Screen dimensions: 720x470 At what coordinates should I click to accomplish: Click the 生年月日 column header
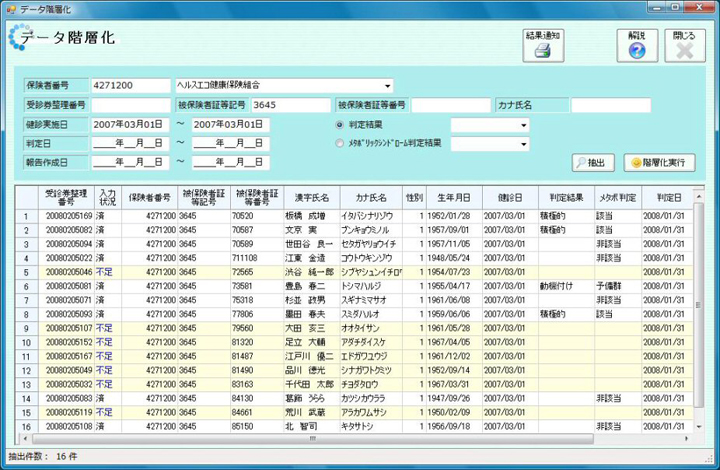coord(454,198)
